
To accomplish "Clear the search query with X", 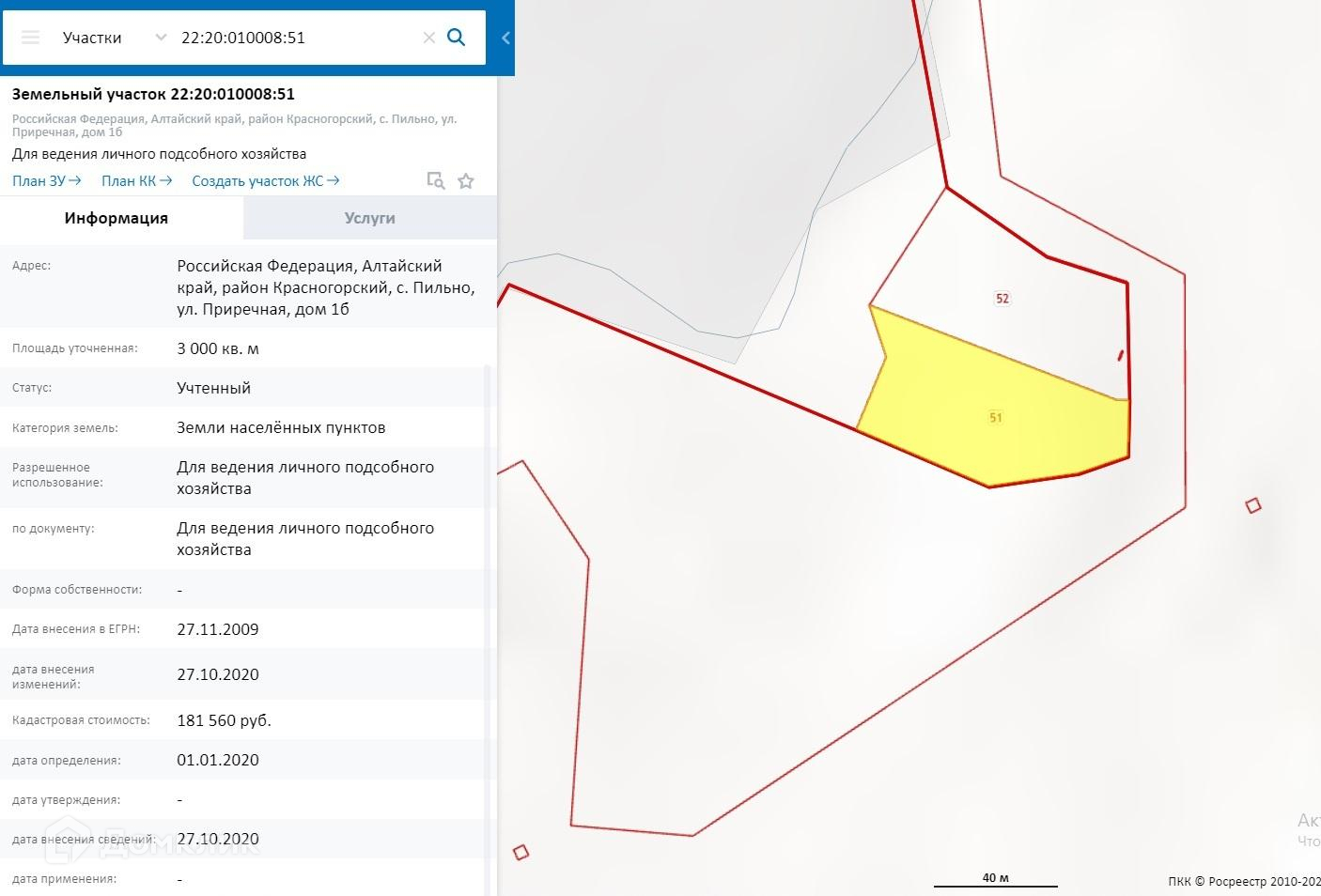I will click(428, 38).
